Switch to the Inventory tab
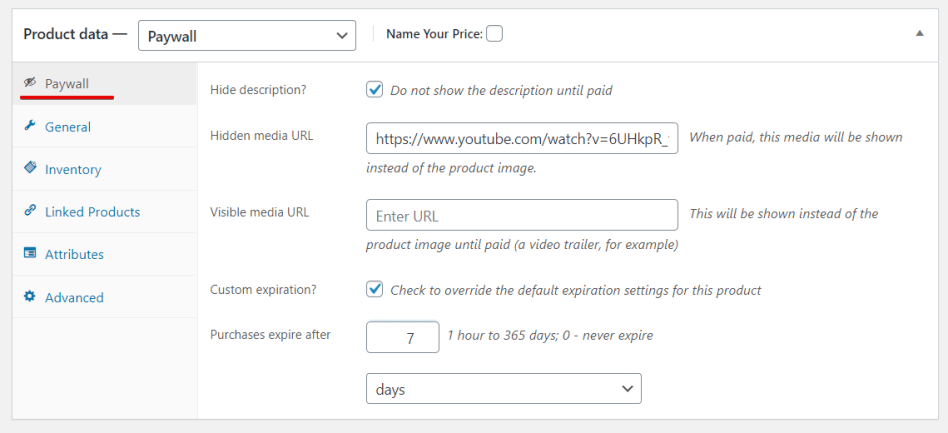The height and width of the screenshot is (433, 948). tap(73, 170)
